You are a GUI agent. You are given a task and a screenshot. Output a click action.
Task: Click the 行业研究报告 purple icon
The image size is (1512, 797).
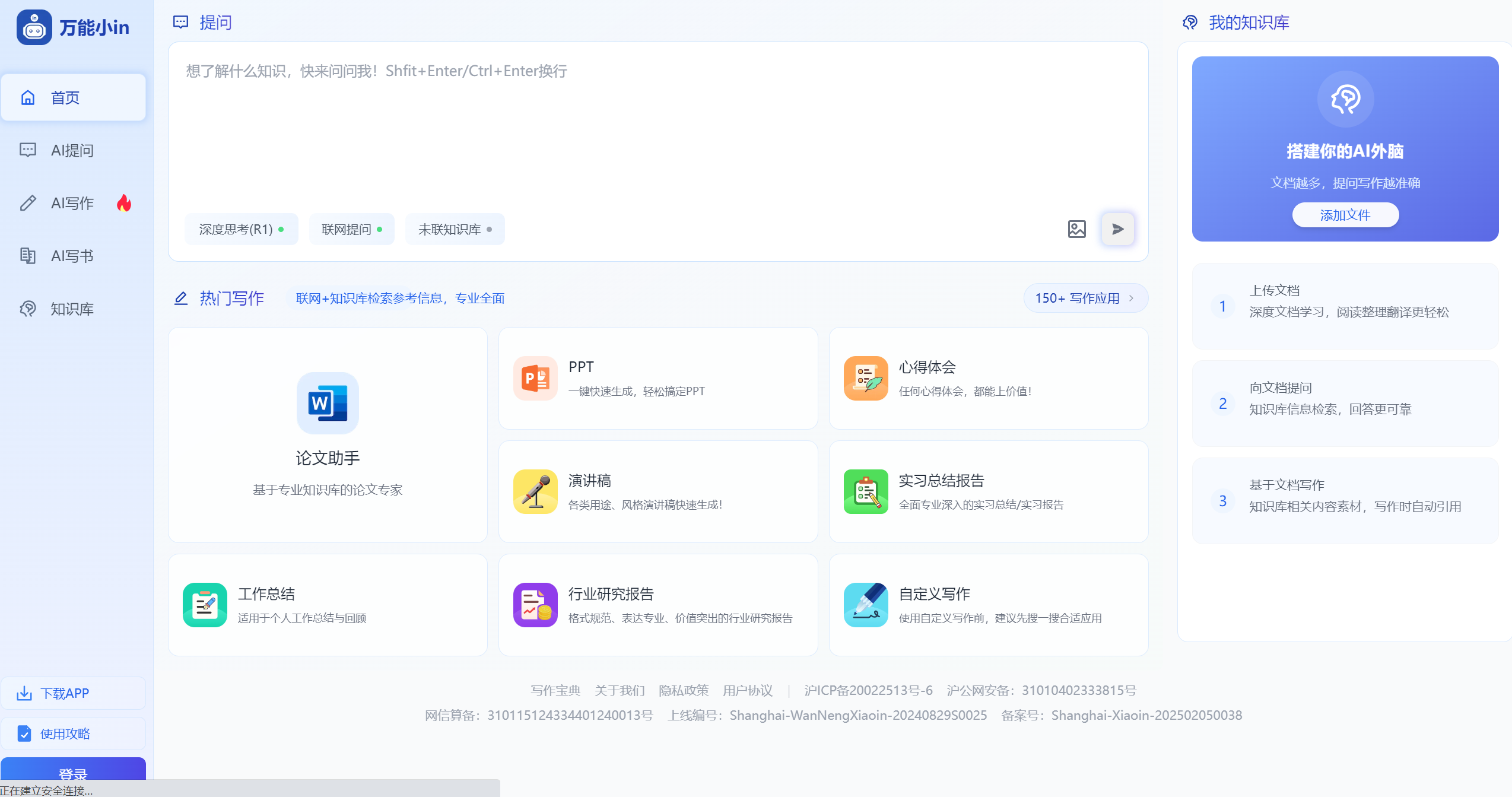point(535,605)
